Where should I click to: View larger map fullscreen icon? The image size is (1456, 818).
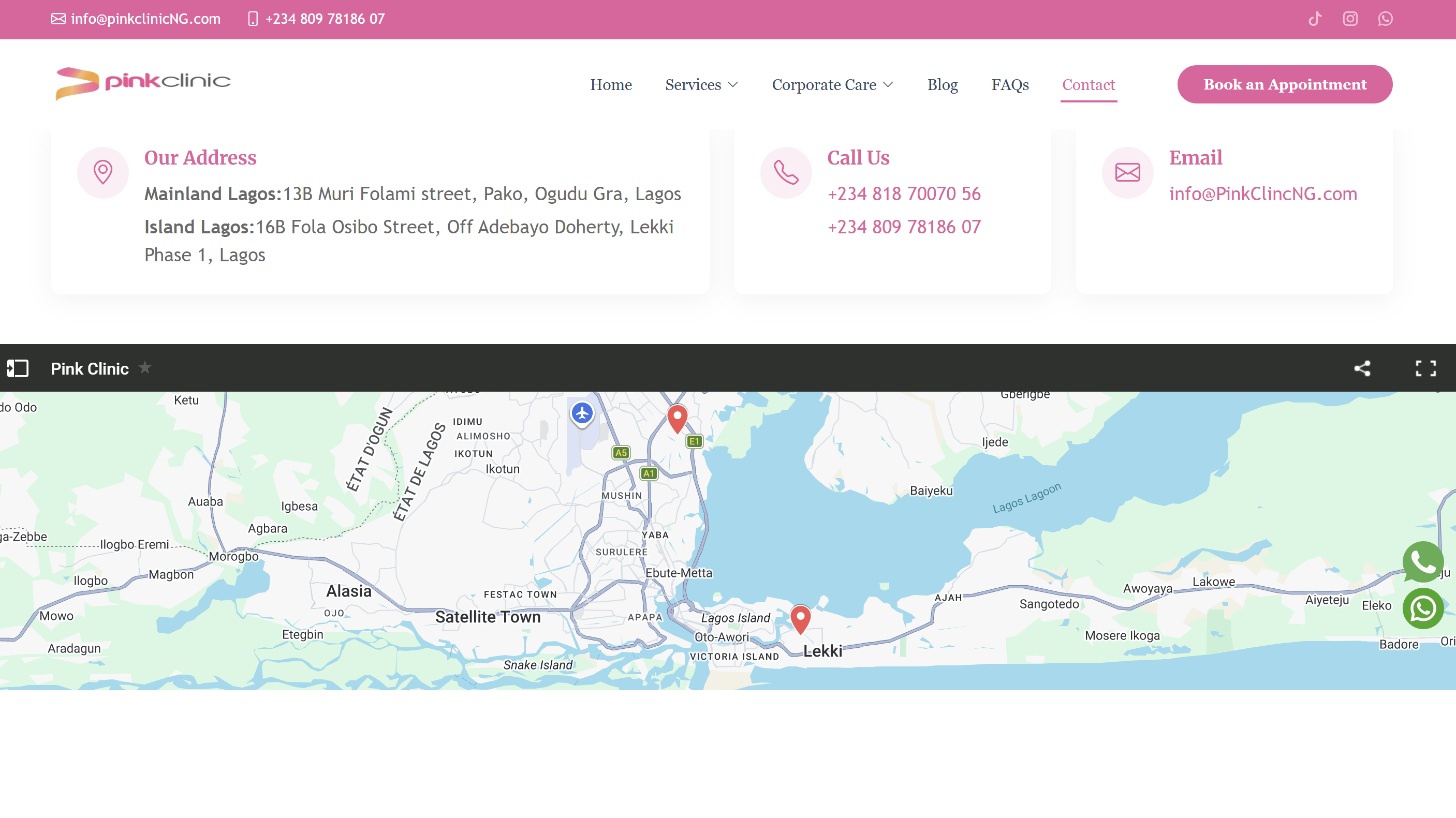pos(1425,368)
